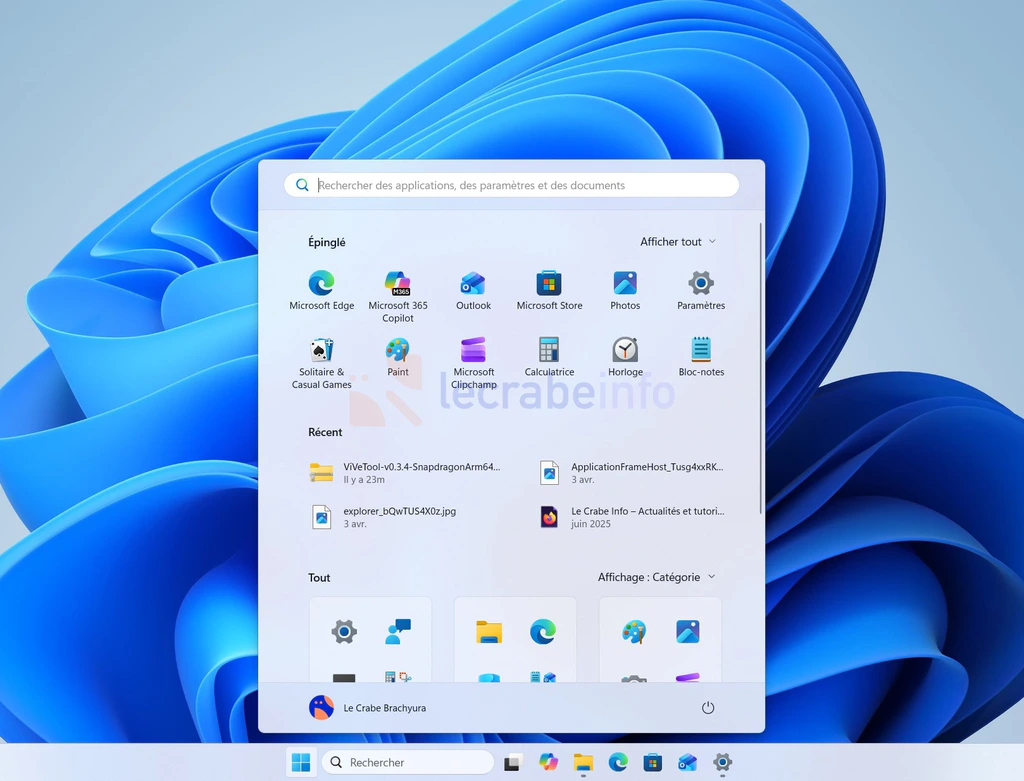
Task: Launch the Horloge clock app
Action: click(x=625, y=357)
